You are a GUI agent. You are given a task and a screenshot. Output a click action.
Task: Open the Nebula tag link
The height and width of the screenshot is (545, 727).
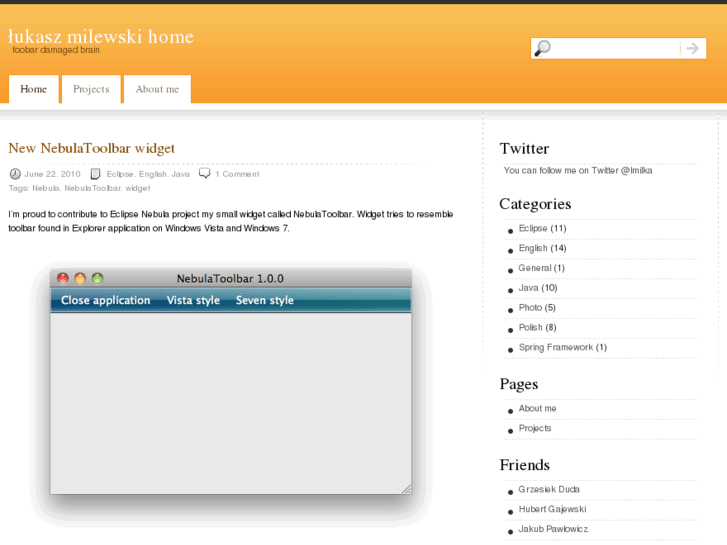45,188
